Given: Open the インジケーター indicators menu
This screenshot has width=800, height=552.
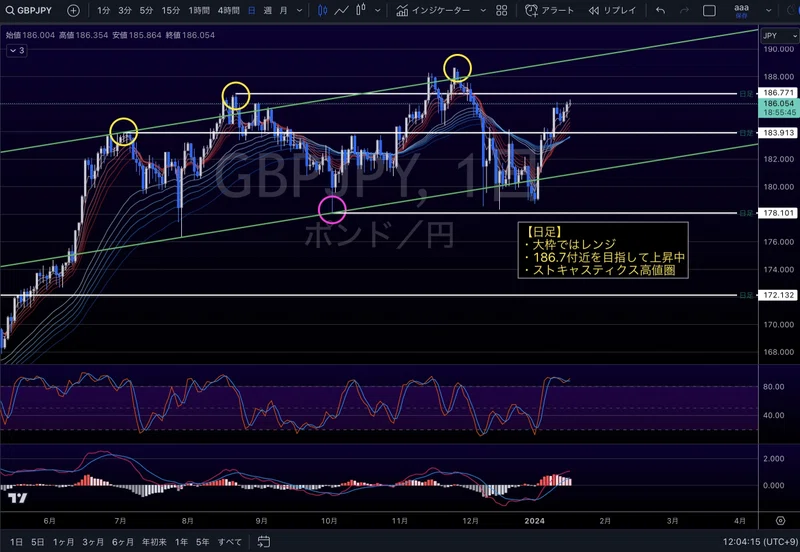Looking at the screenshot, I should [433, 10].
